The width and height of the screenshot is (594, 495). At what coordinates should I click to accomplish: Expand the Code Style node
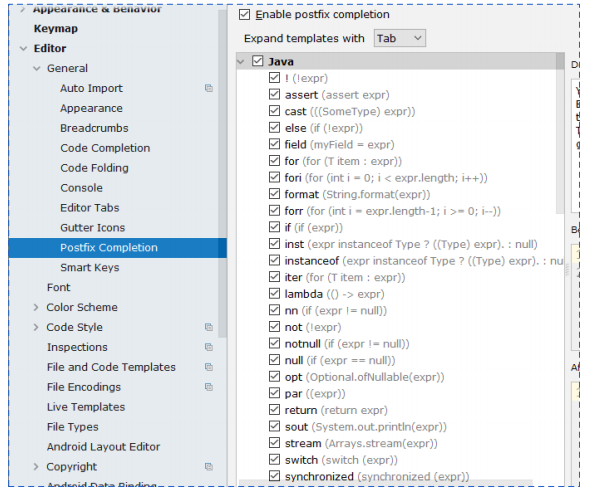[36, 327]
